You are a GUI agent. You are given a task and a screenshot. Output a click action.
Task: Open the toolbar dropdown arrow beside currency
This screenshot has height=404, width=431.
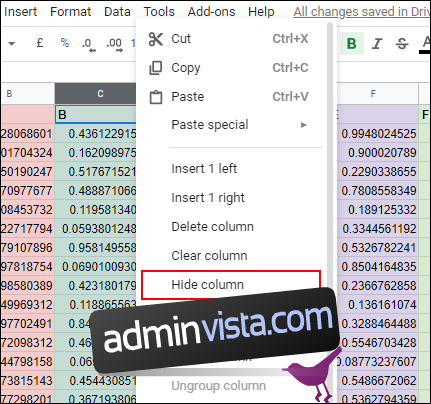point(12,44)
